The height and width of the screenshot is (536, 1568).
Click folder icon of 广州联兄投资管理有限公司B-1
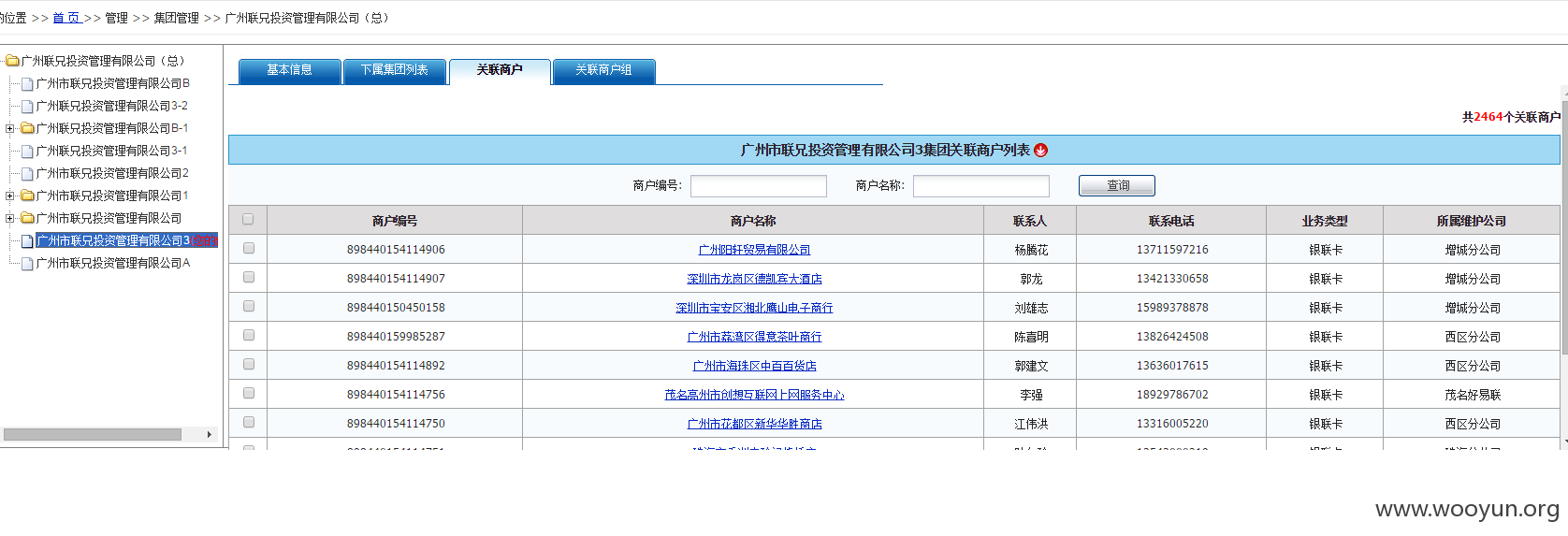[27, 128]
